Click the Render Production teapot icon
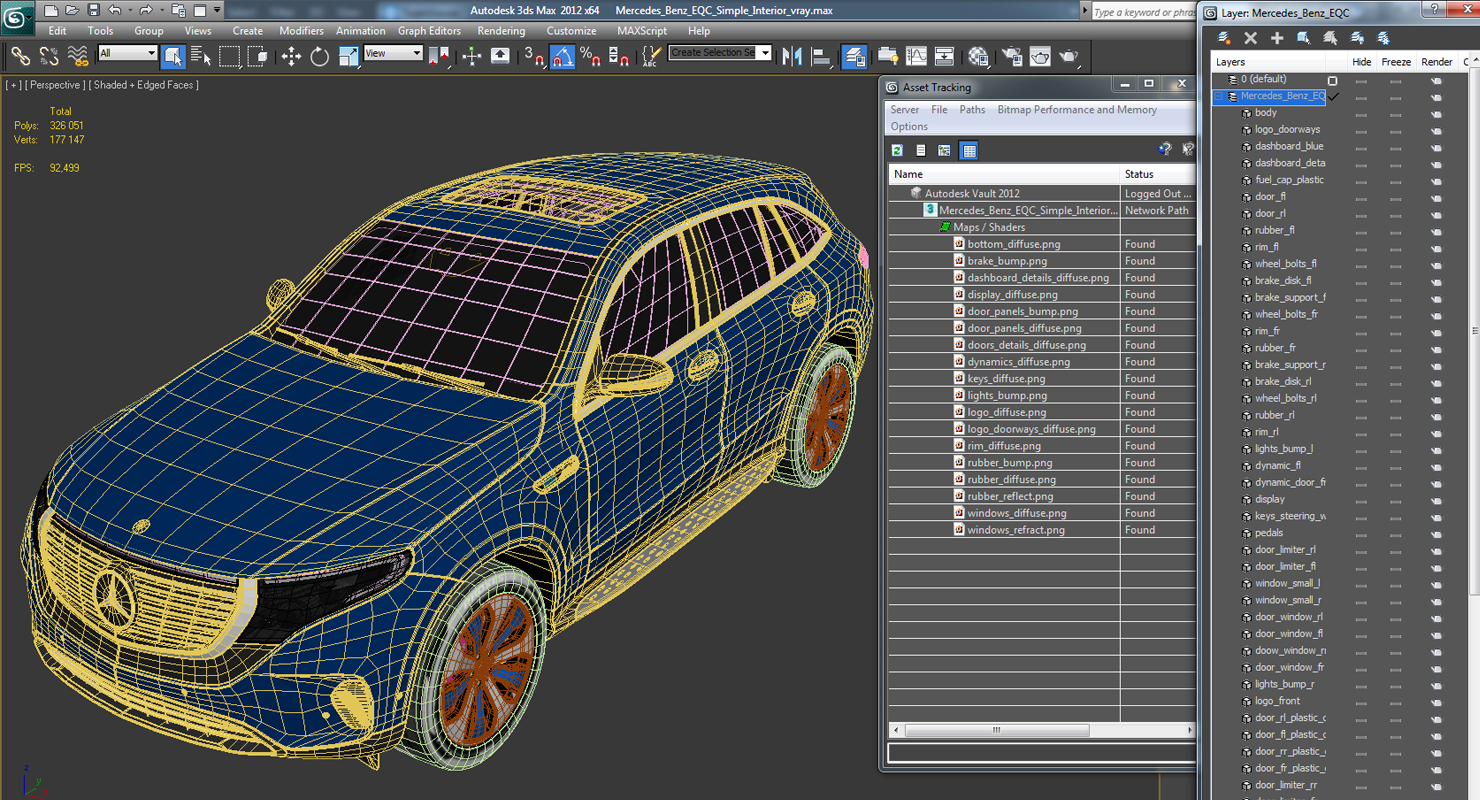The height and width of the screenshot is (800, 1480). click(1069, 56)
